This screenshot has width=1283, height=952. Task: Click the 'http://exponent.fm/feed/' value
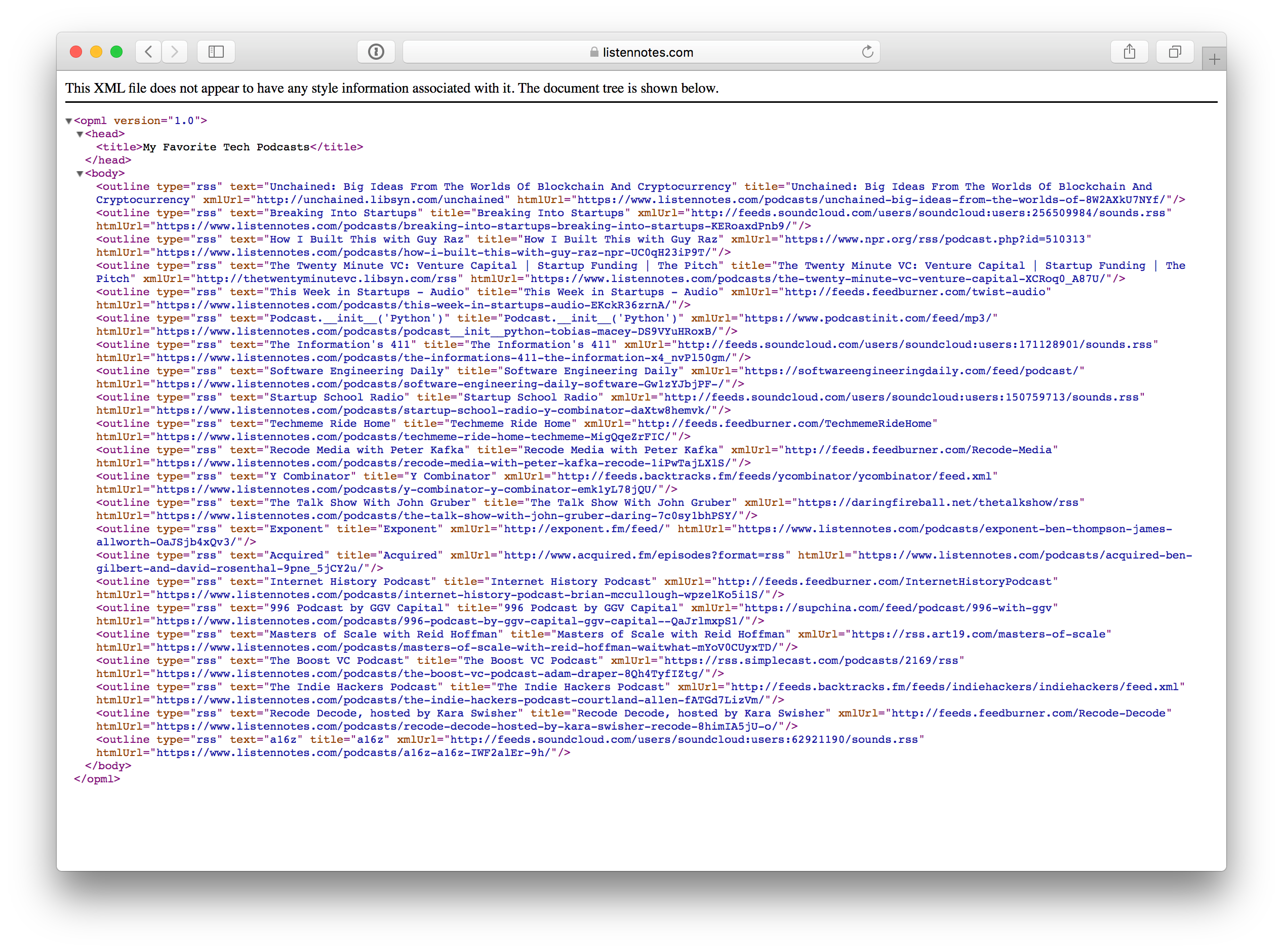pyautogui.click(x=584, y=529)
